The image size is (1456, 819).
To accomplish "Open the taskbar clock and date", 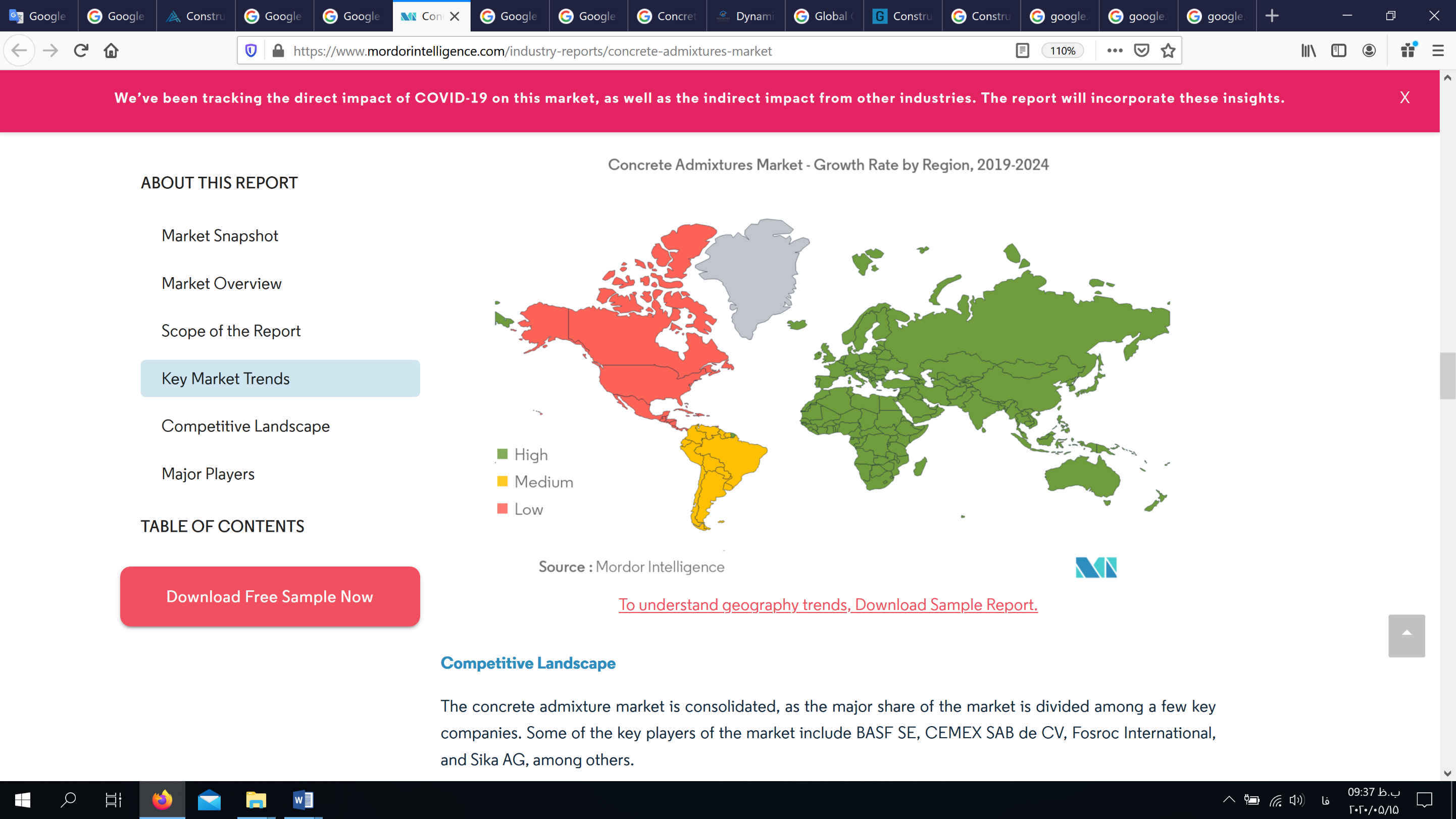I will 1374,800.
